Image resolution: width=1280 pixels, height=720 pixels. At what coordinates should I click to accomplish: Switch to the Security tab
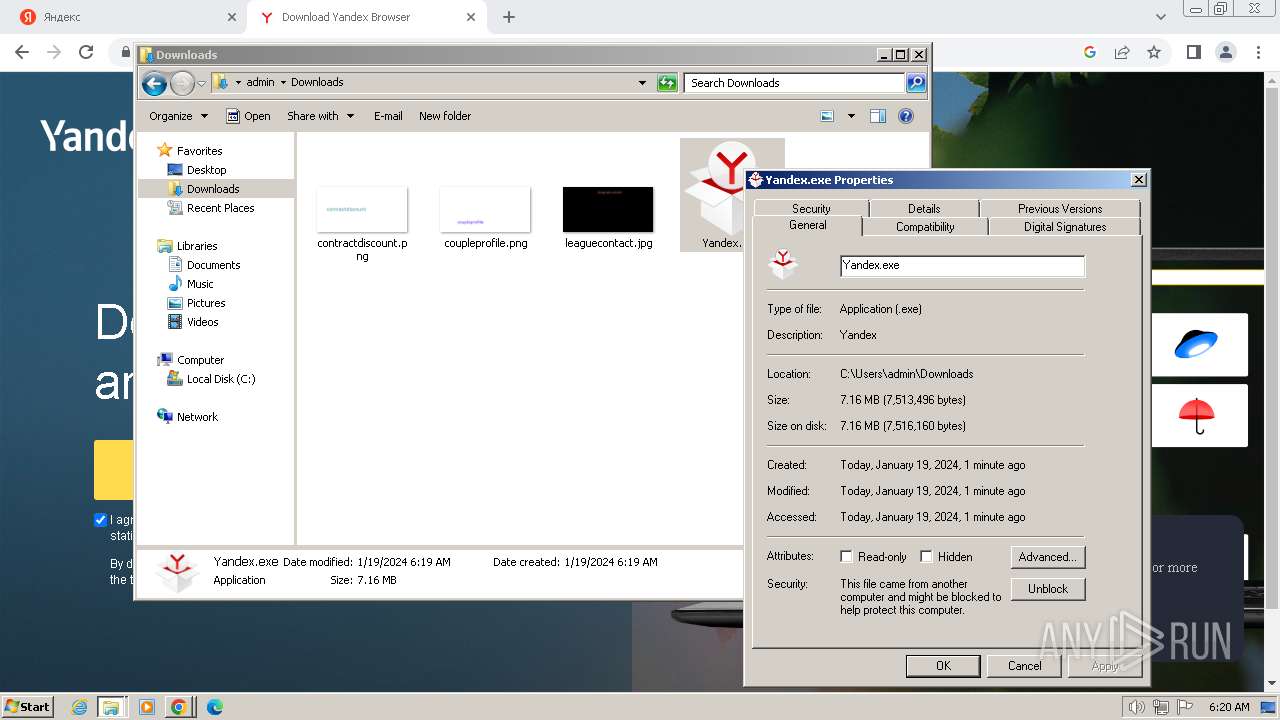pos(811,208)
